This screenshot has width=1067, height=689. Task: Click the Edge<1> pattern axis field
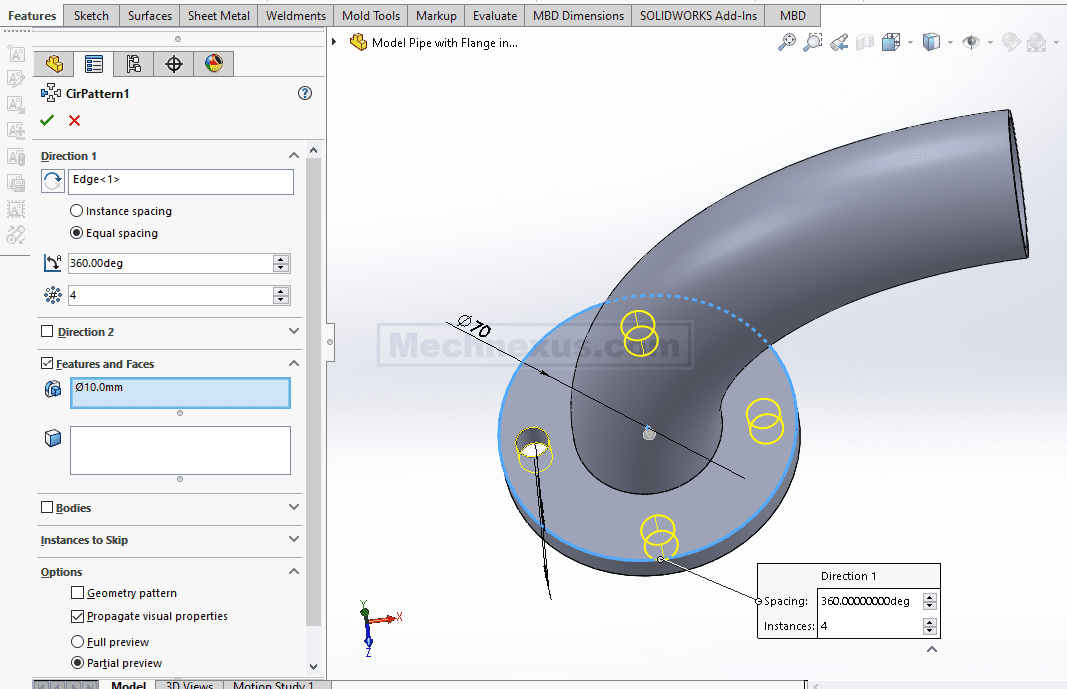(x=181, y=181)
